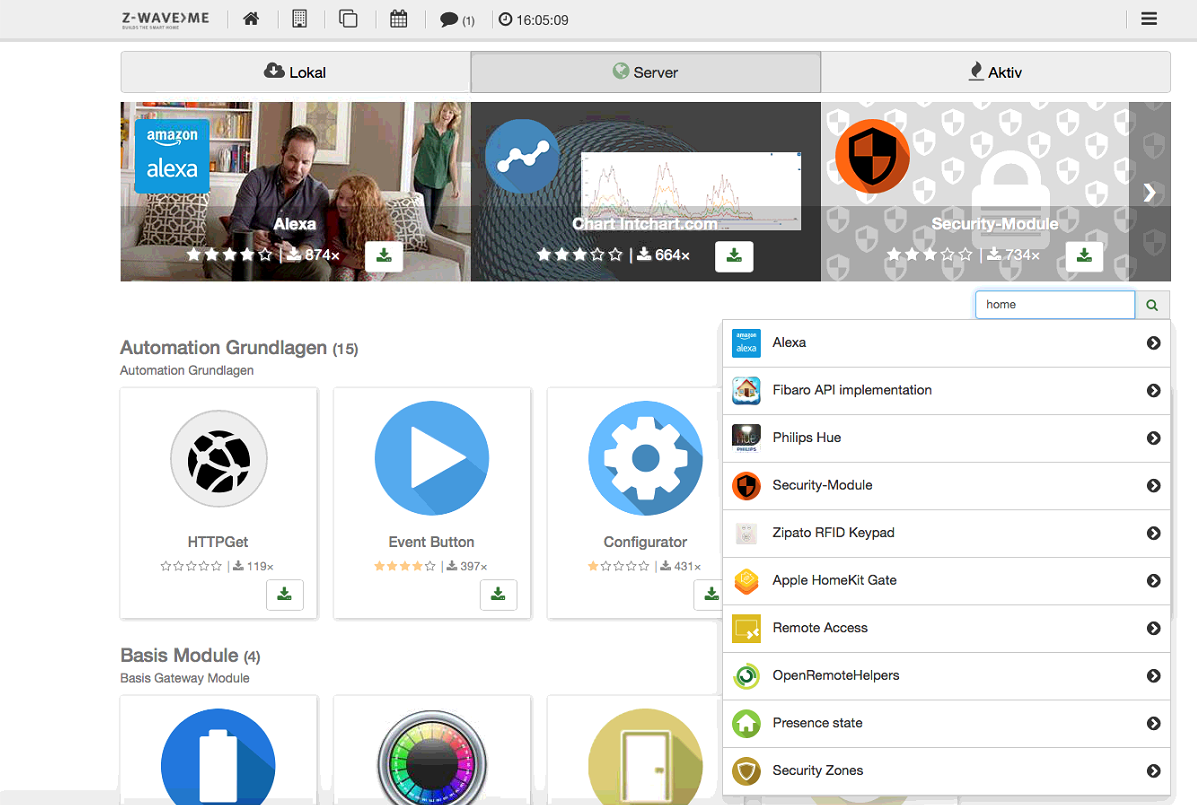Open the Security-Module banner

(x=995, y=192)
